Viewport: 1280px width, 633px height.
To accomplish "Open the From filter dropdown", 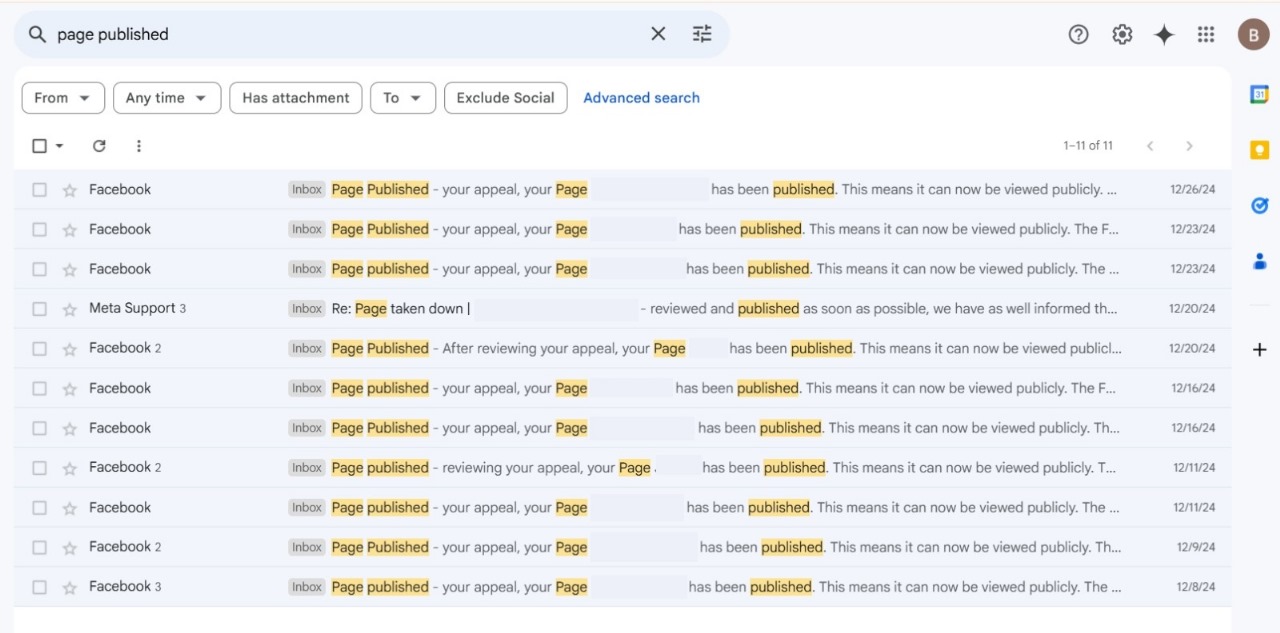I will tap(63, 98).
